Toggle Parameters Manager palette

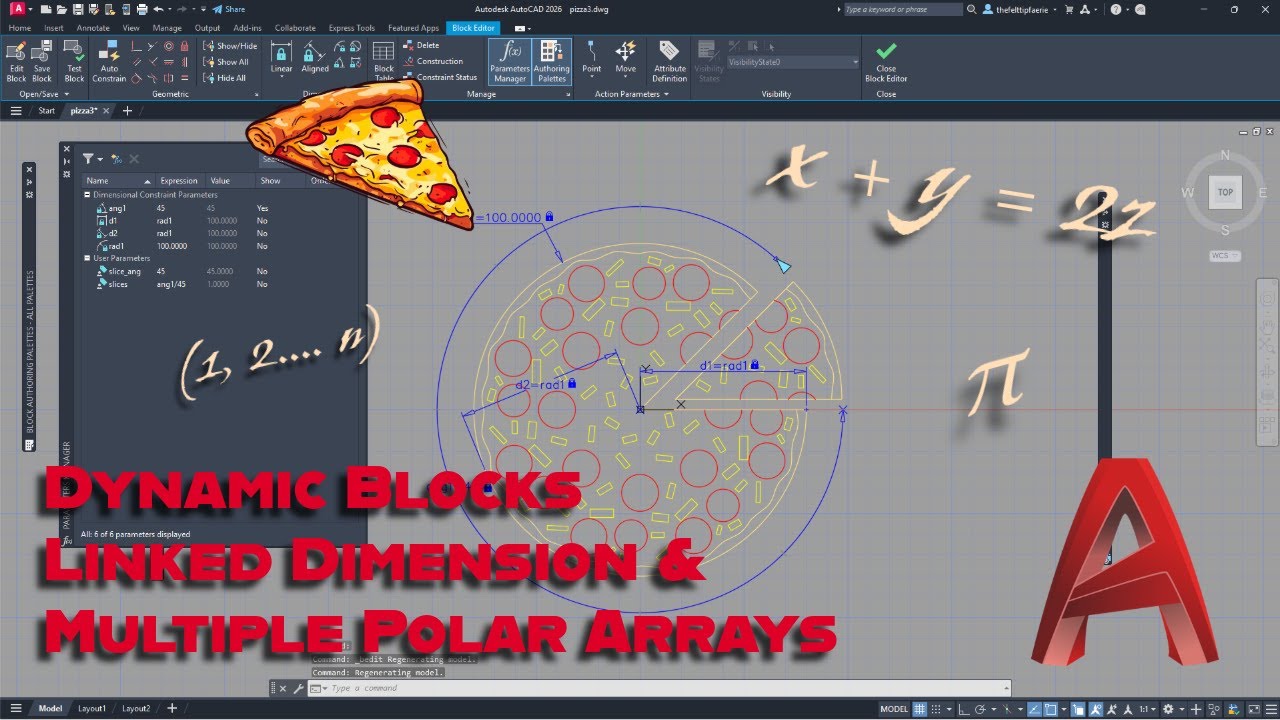[x=510, y=62]
